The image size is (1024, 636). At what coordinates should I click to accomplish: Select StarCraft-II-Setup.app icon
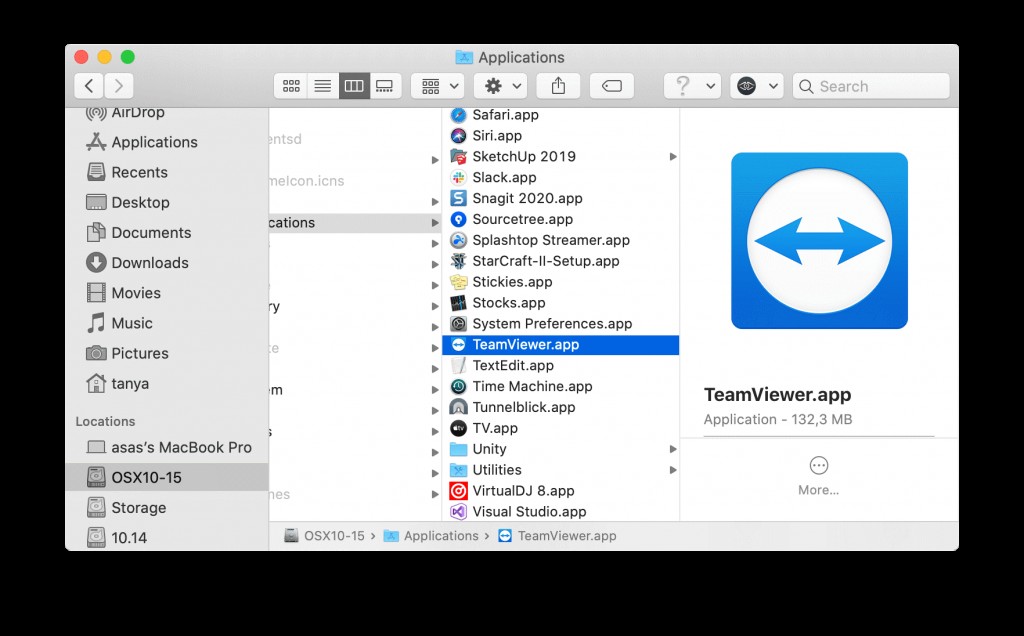coord(458,261)
